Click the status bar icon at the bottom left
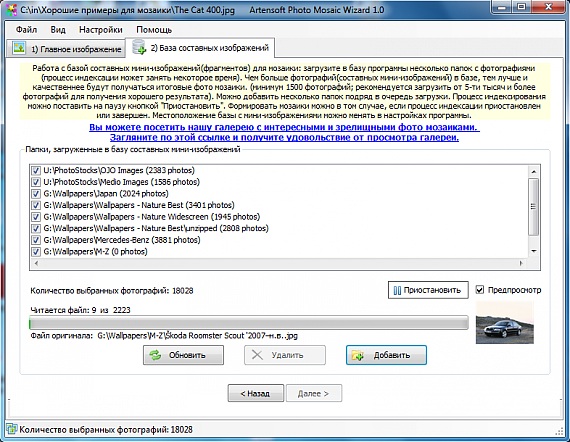Image resolution: width=570 pixels, height=442 pixels. click(x=12, y=429)
